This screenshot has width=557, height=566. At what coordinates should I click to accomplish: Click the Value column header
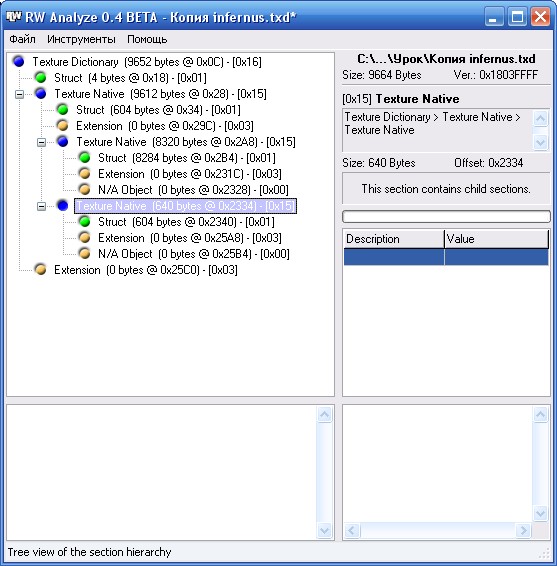pyautogui.click(x=496, y=239)
